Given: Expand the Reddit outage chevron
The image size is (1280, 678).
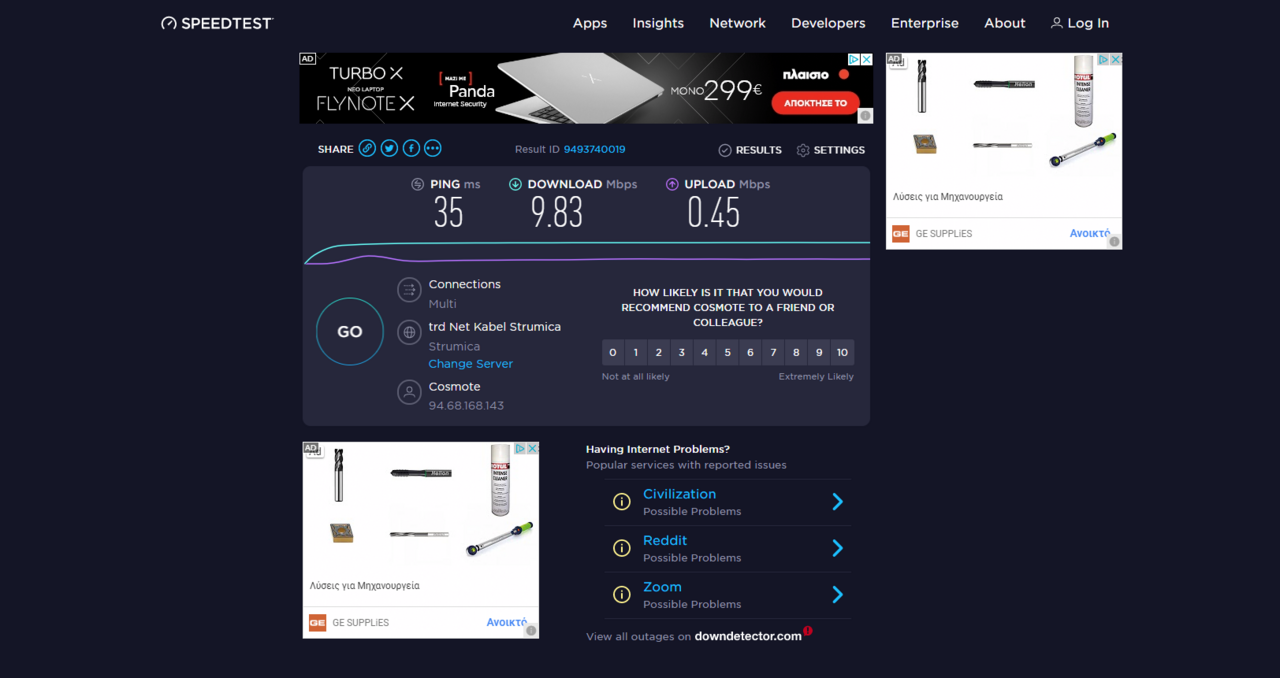Looking at the screenshot, I should coord(838,548).
